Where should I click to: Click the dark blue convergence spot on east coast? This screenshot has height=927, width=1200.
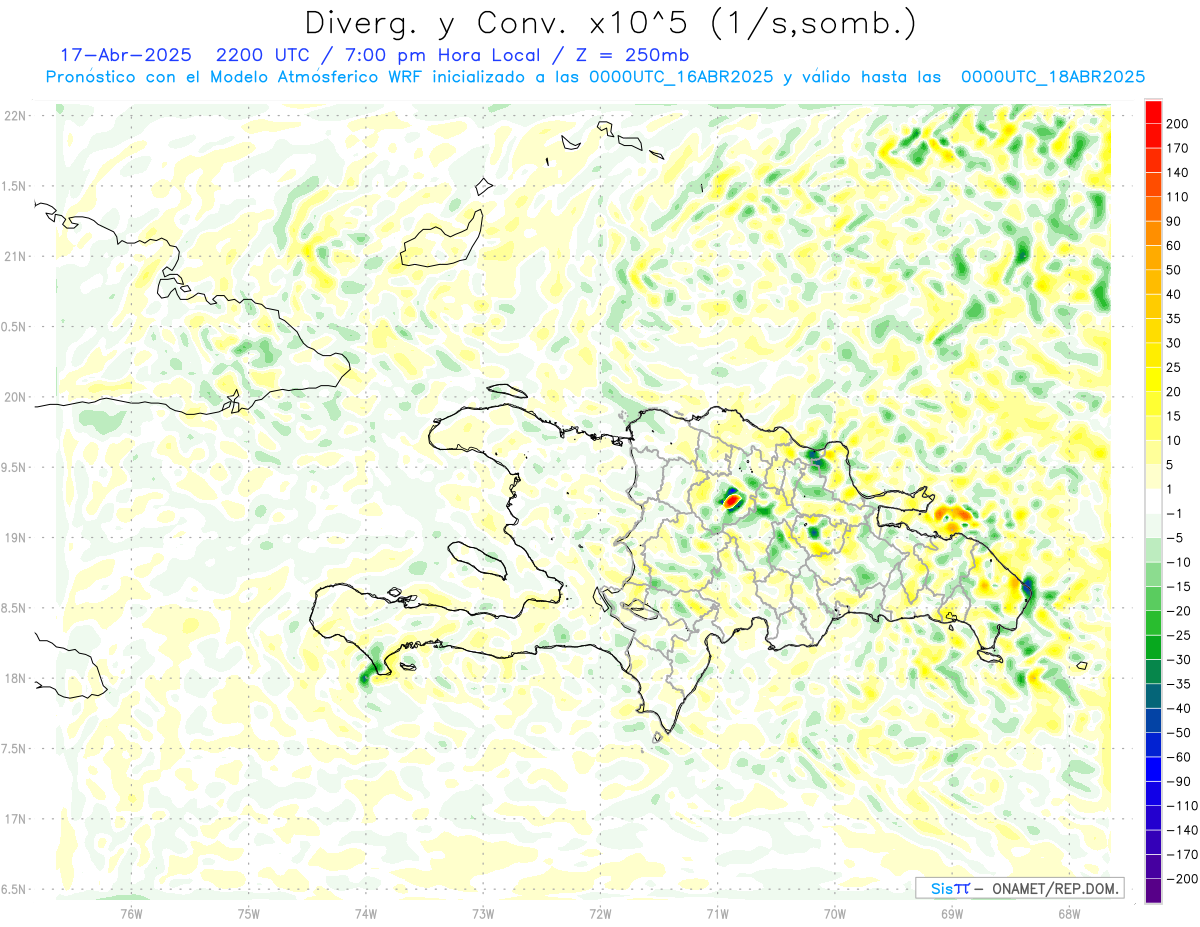click(1026, 586)
